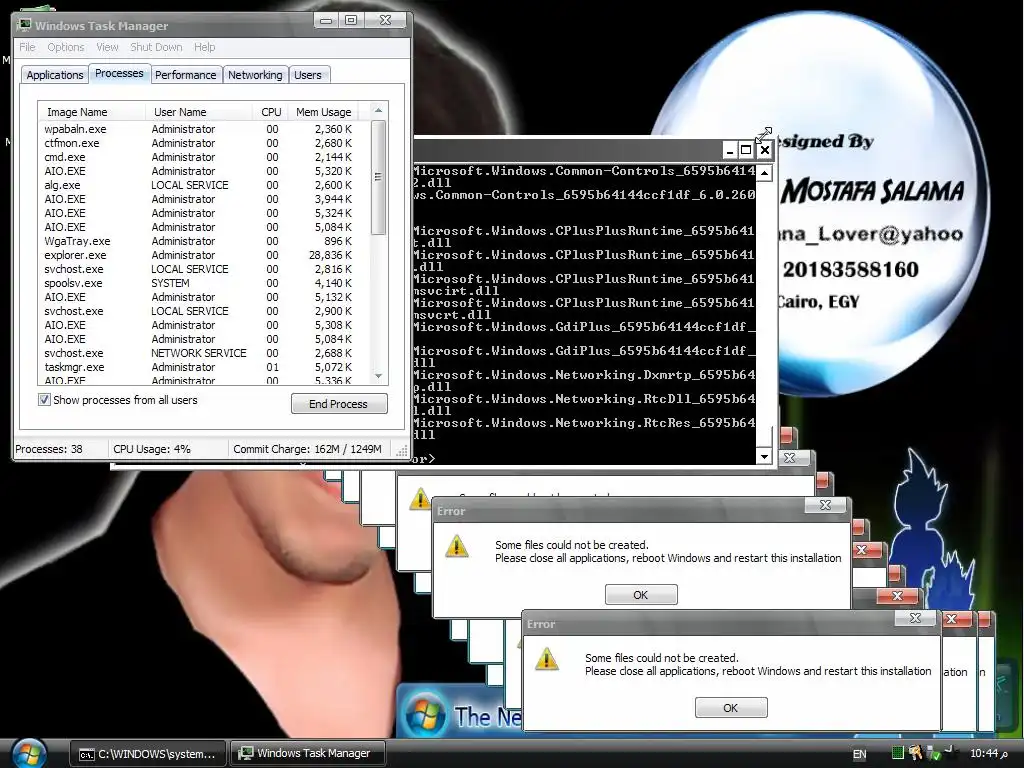This screenshot has height=768, width=1024.
Task: Open the Options menu
Action: (x=65, y=47)
